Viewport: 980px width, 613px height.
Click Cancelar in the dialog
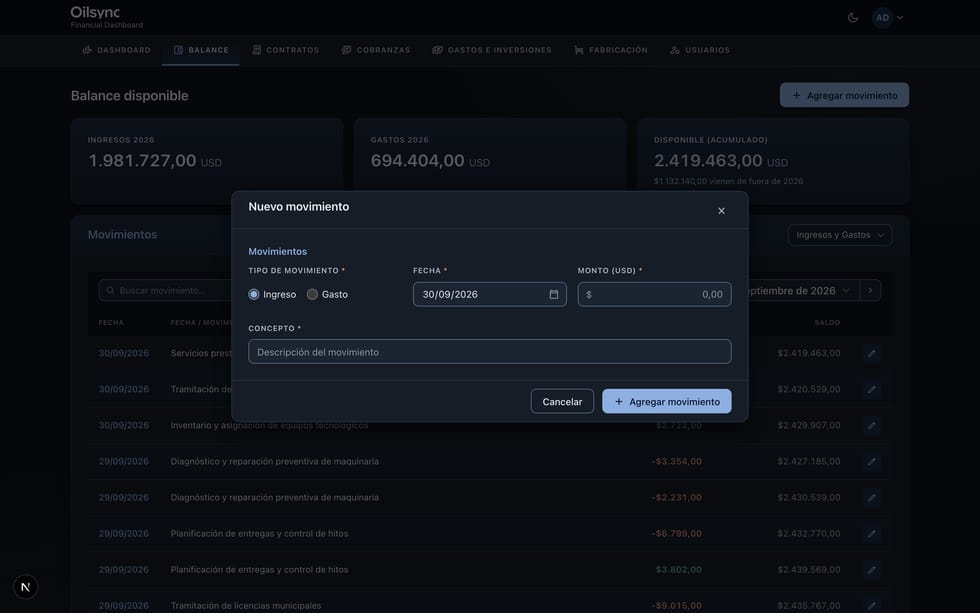562,402
